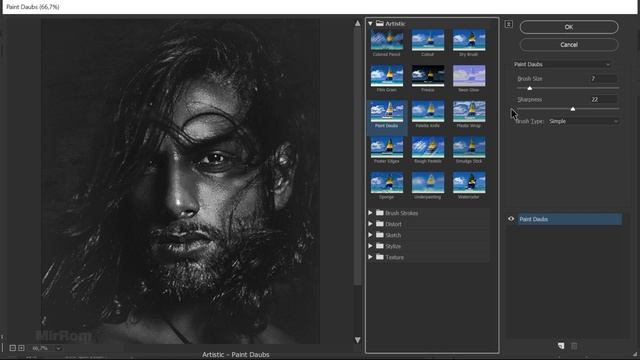Click the preview scroll down arrow
Viewport: 640px width, 360px height.
[358, 340]
